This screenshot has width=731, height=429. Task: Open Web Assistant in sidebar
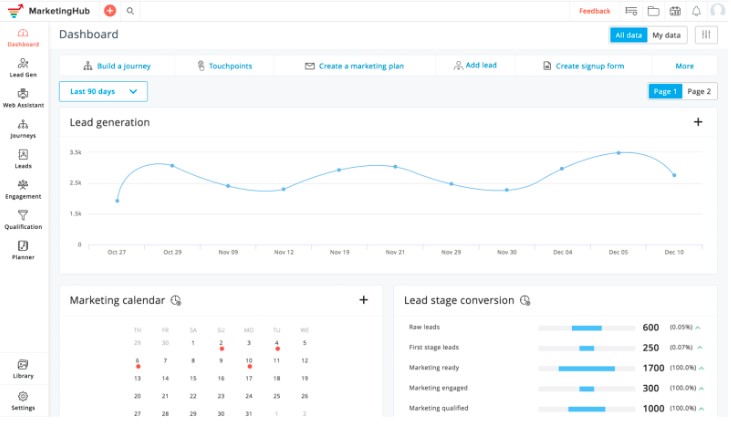coord(23,98)
